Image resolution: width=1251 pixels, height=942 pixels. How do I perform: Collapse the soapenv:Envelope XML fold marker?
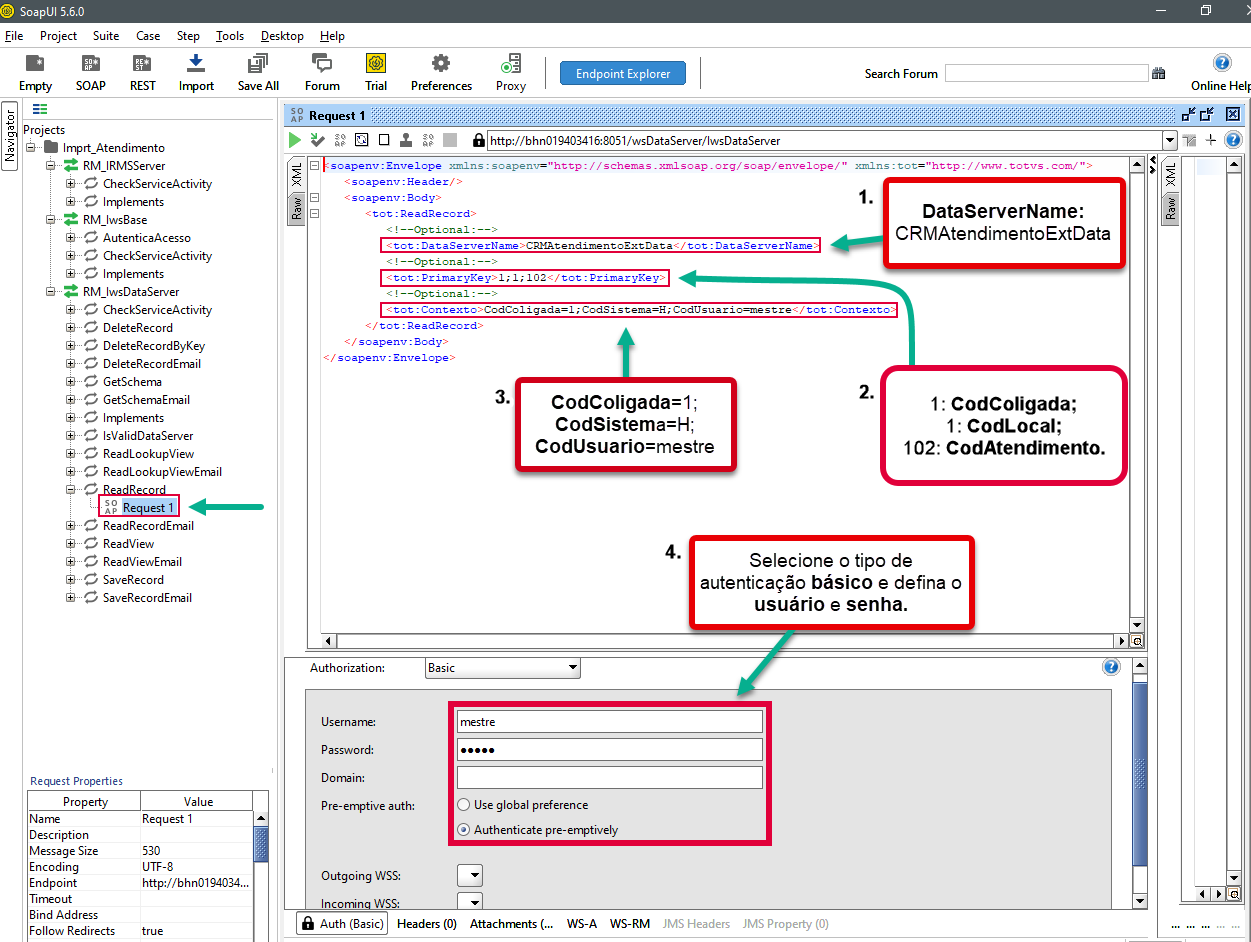(x=315, y=166)
